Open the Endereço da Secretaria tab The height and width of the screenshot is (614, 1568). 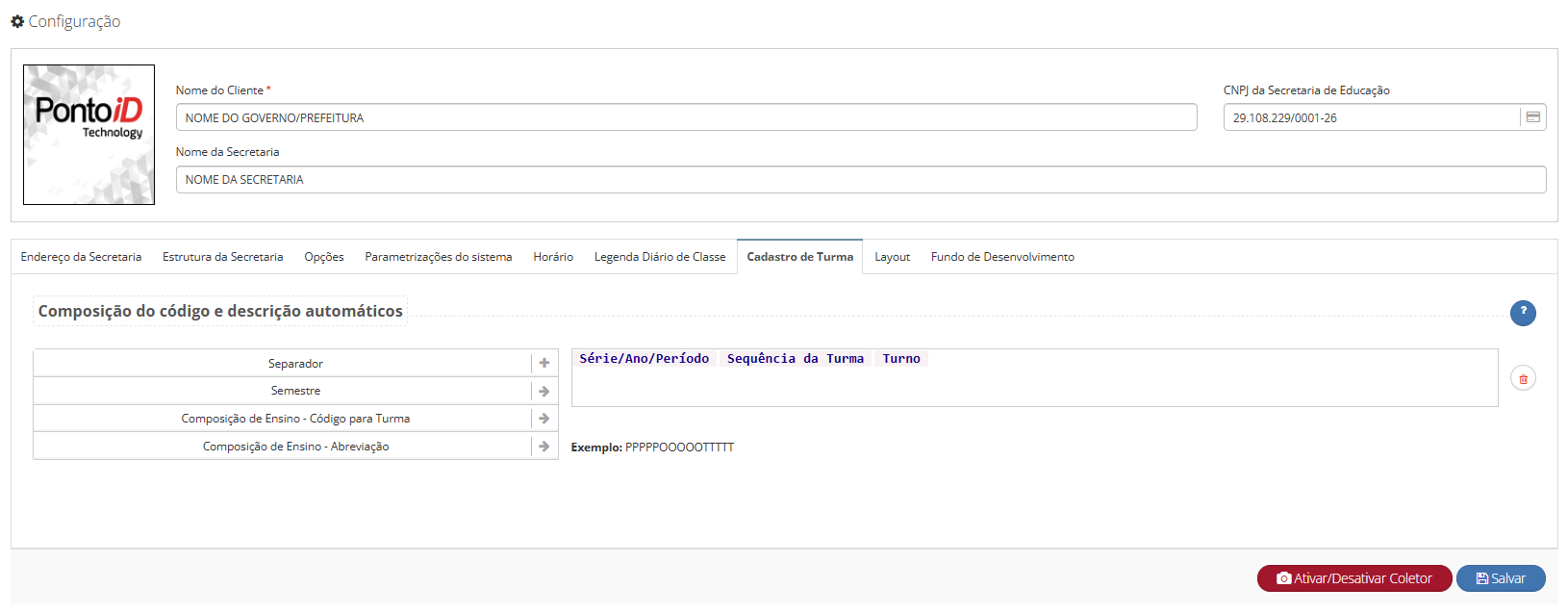click(81, 257)
